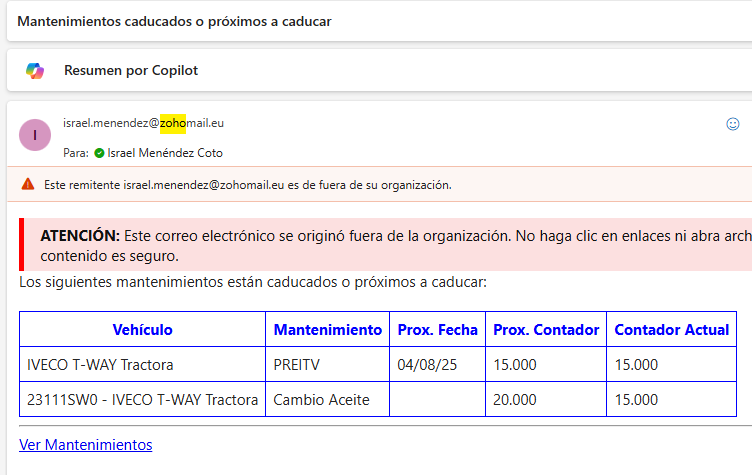Click green verified icon beside Israel Menéndez Coto
This screenshot has width=752, height=475.
tap(99, 153)
